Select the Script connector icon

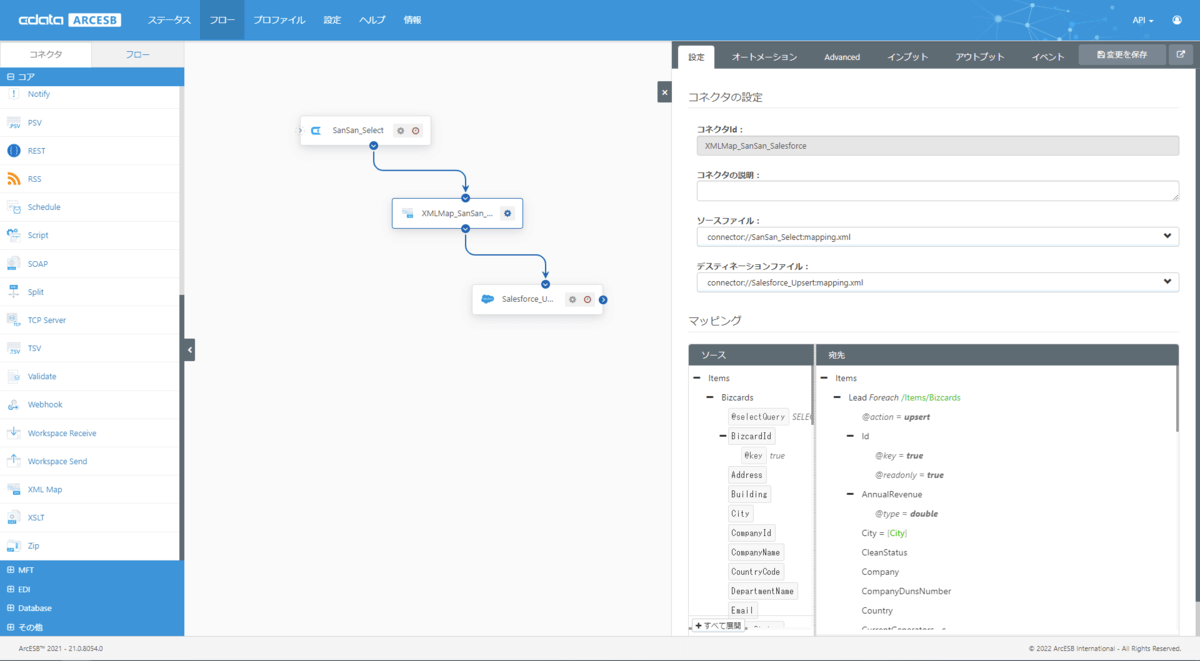click(x=14, y=235)
